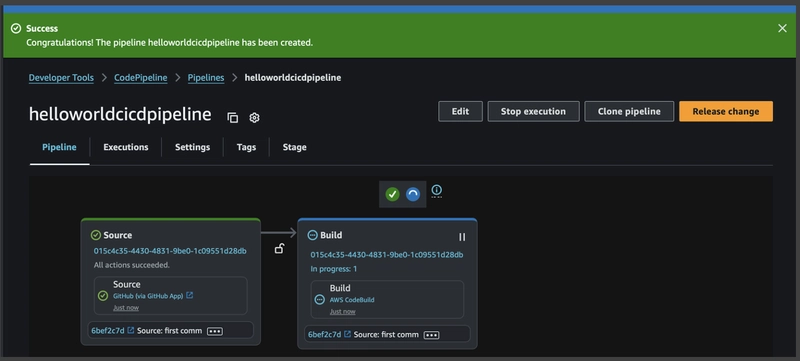This screenshot has width=800, height=361.
Task: Copy the pipeline name with the copy icon
Action: point(233,118)
